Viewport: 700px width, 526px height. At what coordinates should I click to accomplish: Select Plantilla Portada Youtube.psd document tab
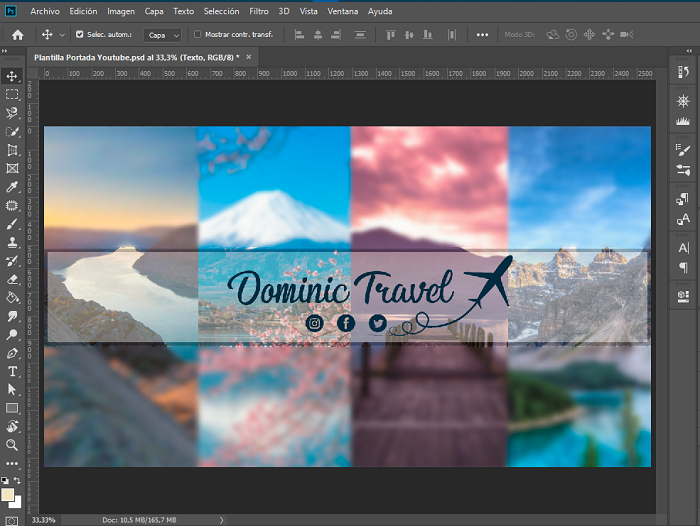[136, 57]
